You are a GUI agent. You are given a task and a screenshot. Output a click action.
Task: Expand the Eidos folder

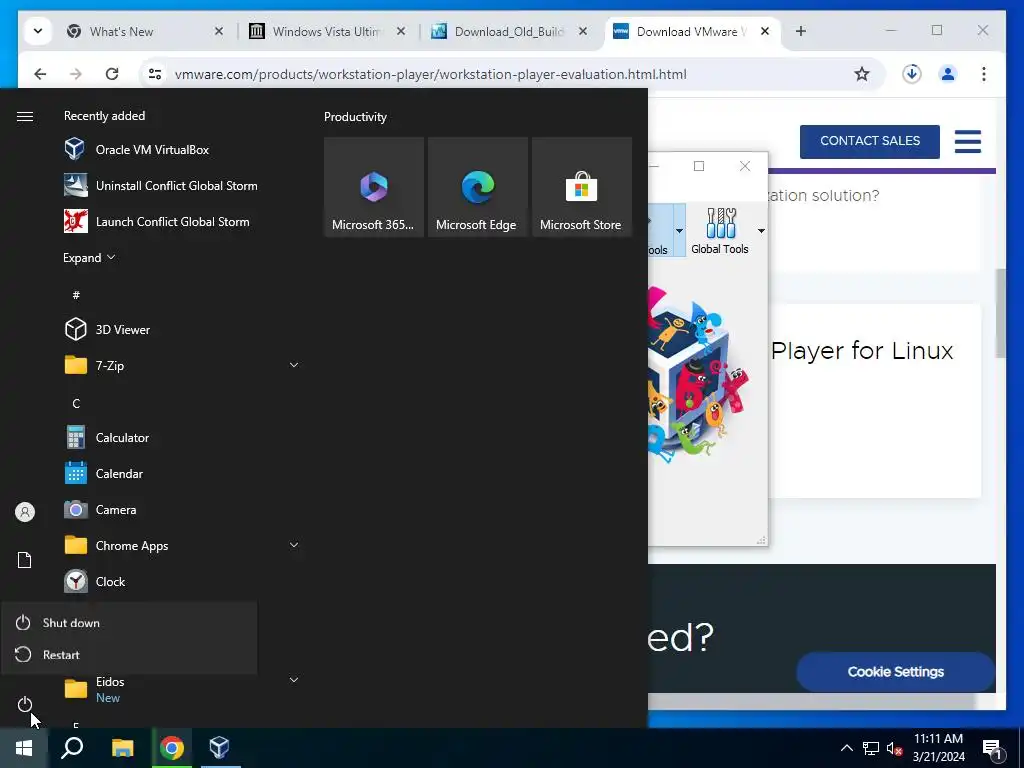294,680
